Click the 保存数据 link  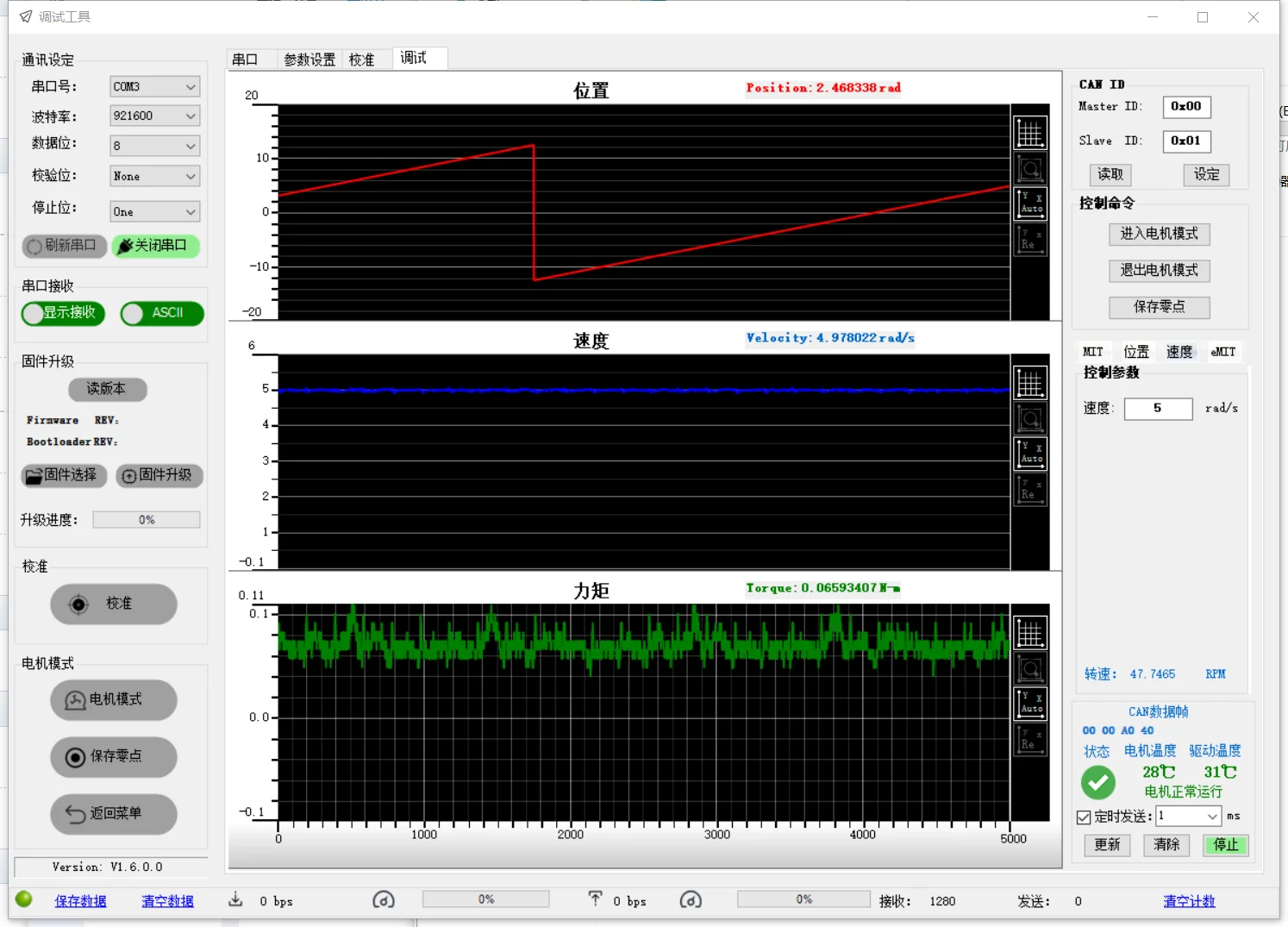pos(80,901)
